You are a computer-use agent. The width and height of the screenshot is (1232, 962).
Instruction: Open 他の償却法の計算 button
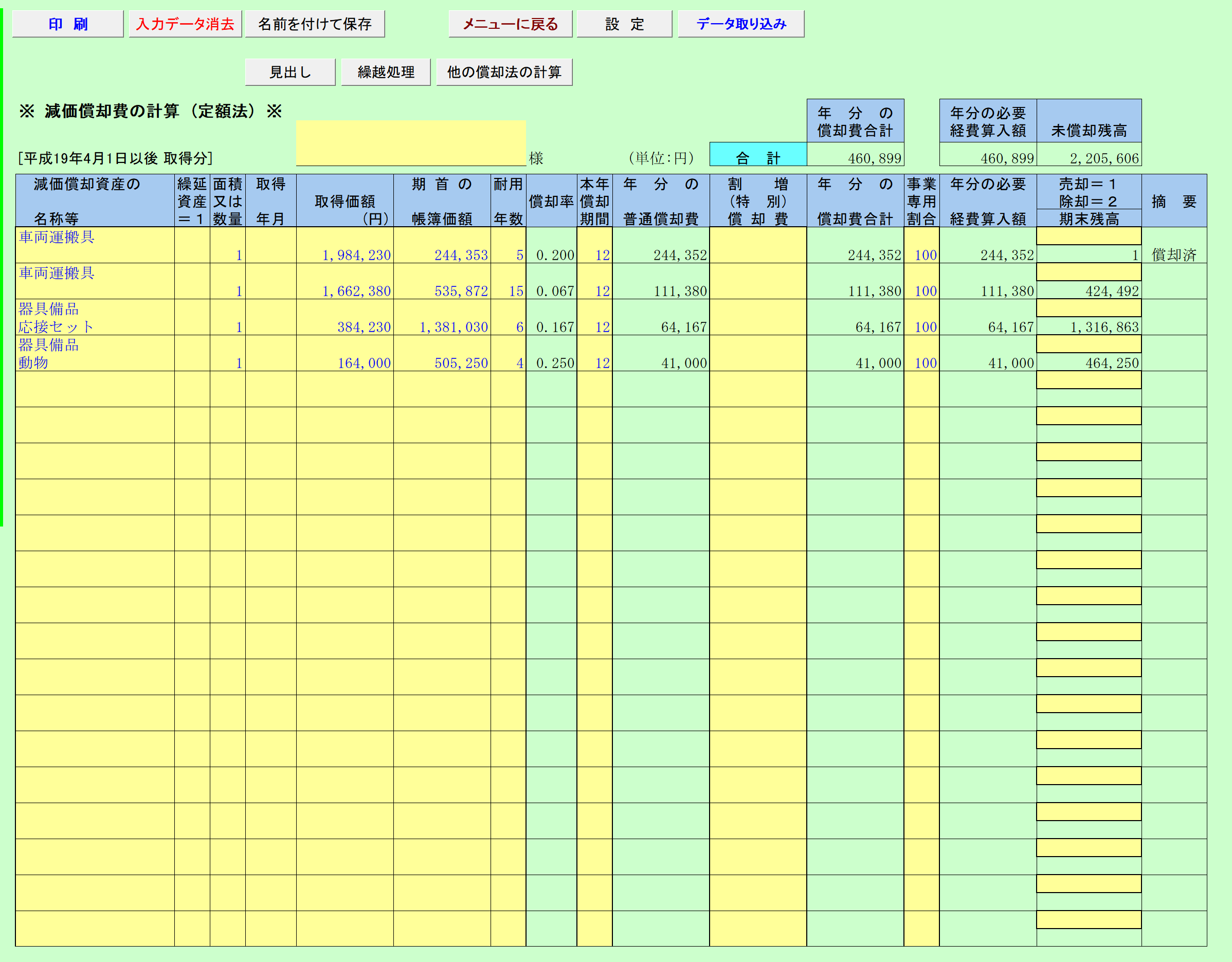(x=504, y=72)
